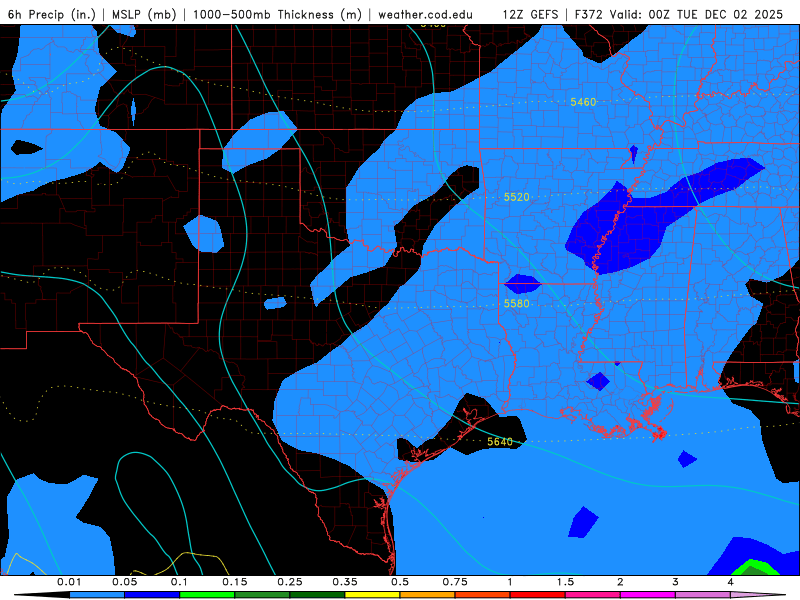The image size is (800, 600).
Task: Click the 'MSLP (mb)' title text
Action: [144, 14]
